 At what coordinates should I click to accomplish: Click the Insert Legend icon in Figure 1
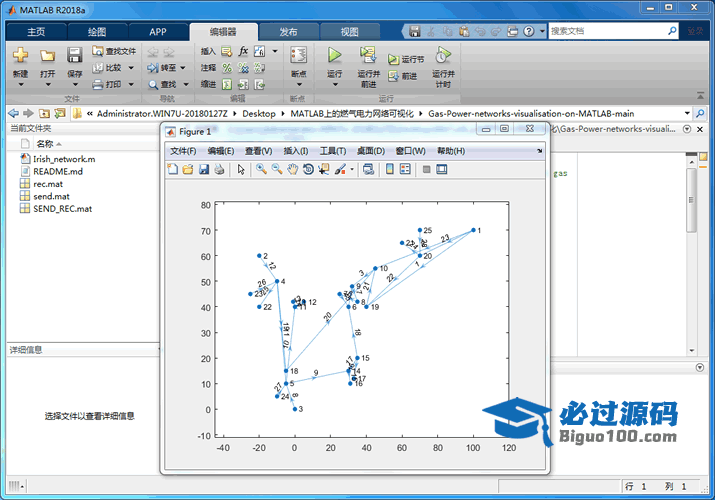click(x=405, y=170)
